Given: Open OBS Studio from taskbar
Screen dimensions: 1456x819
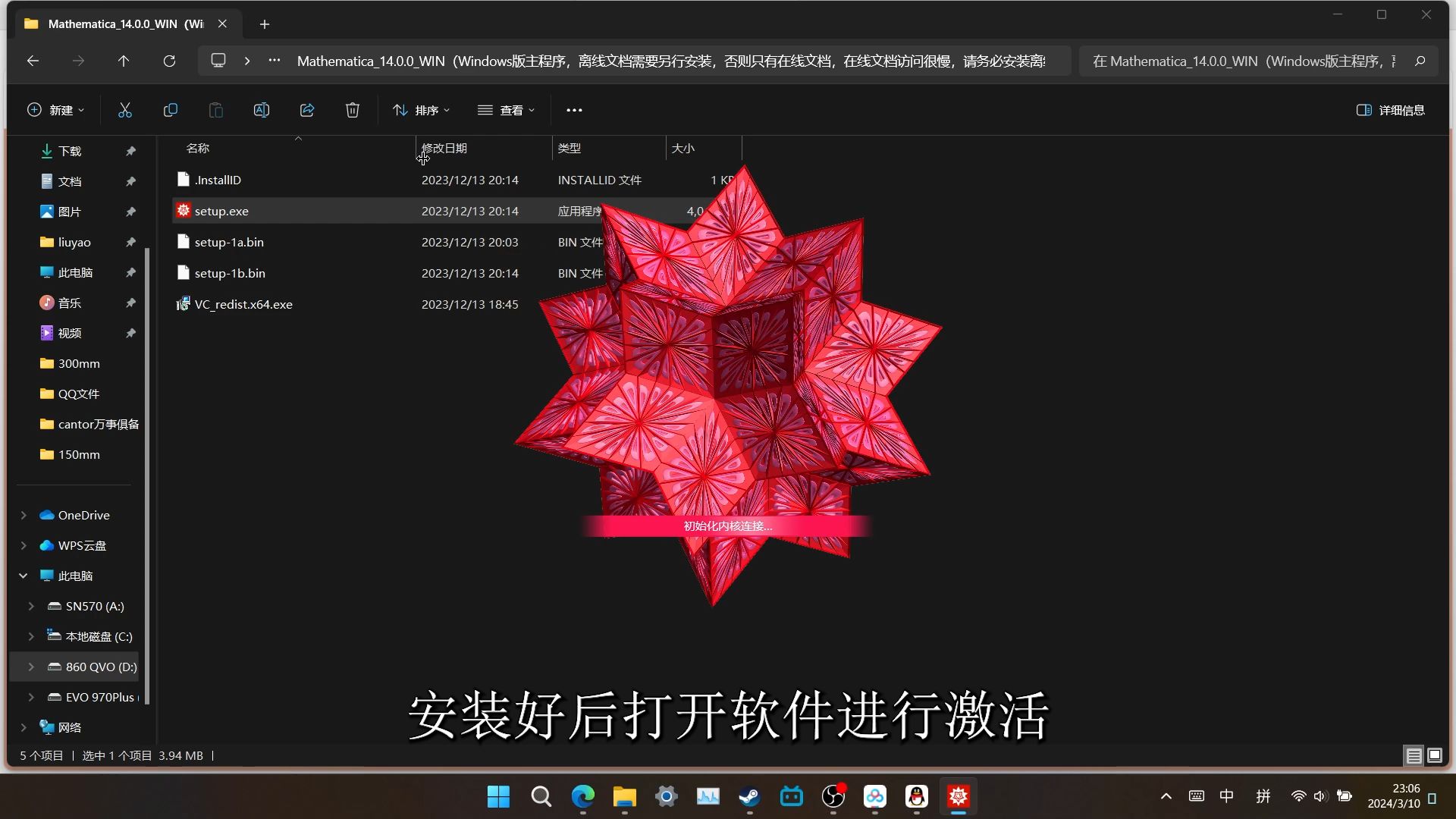Looking at the screenshot, I should point(833,796).
